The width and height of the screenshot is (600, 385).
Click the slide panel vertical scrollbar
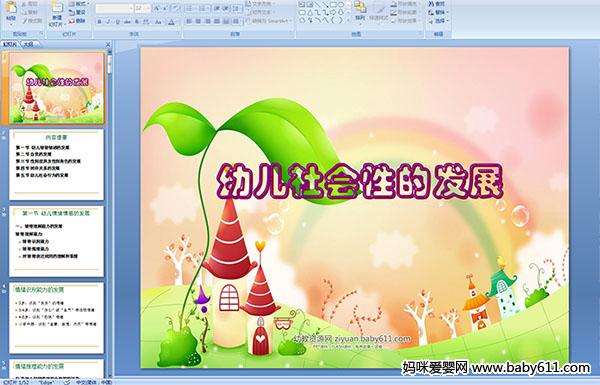[110, 214]
